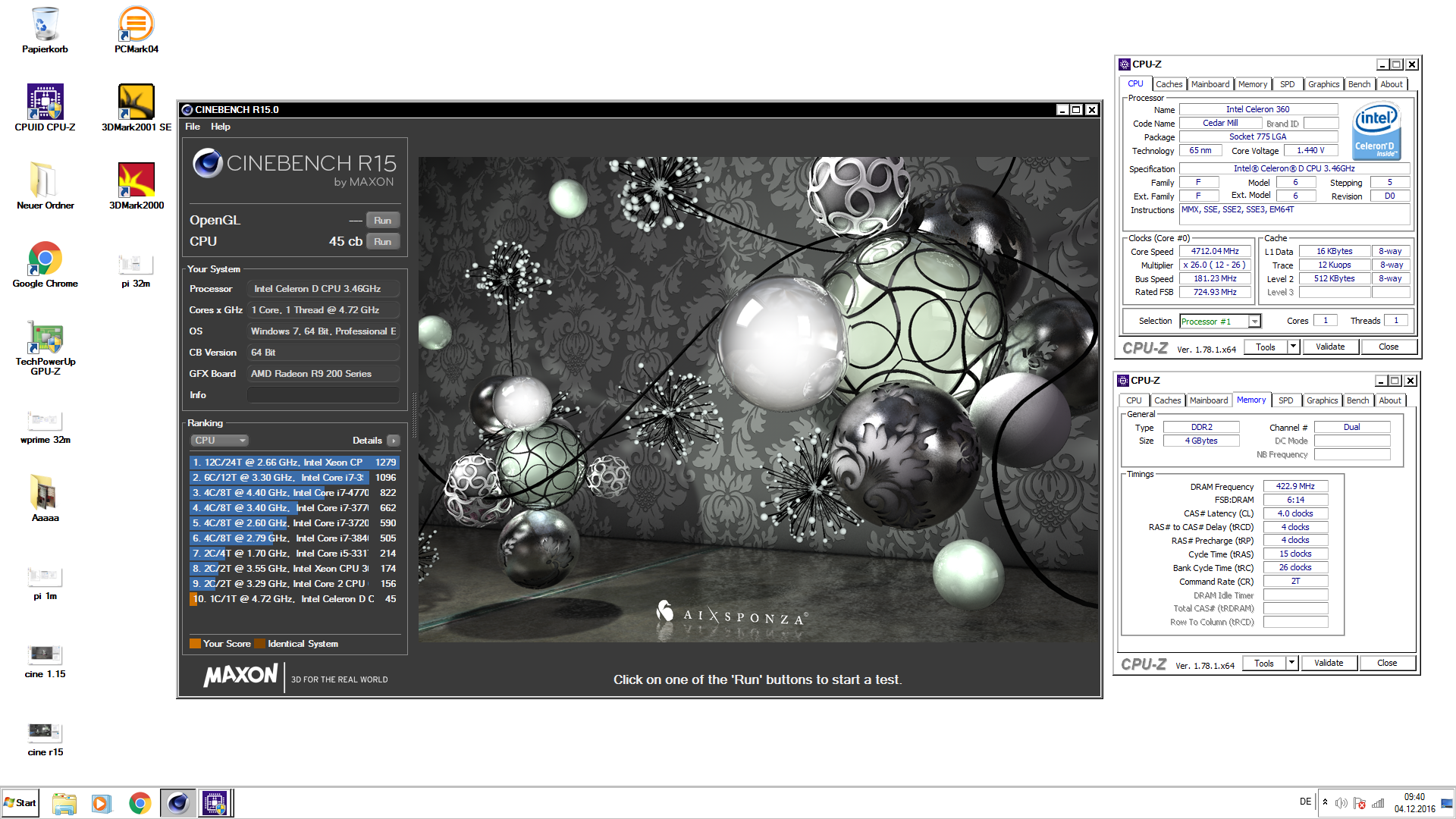
Task: Open the media player taskbar icon
Action: click(101, 803)
